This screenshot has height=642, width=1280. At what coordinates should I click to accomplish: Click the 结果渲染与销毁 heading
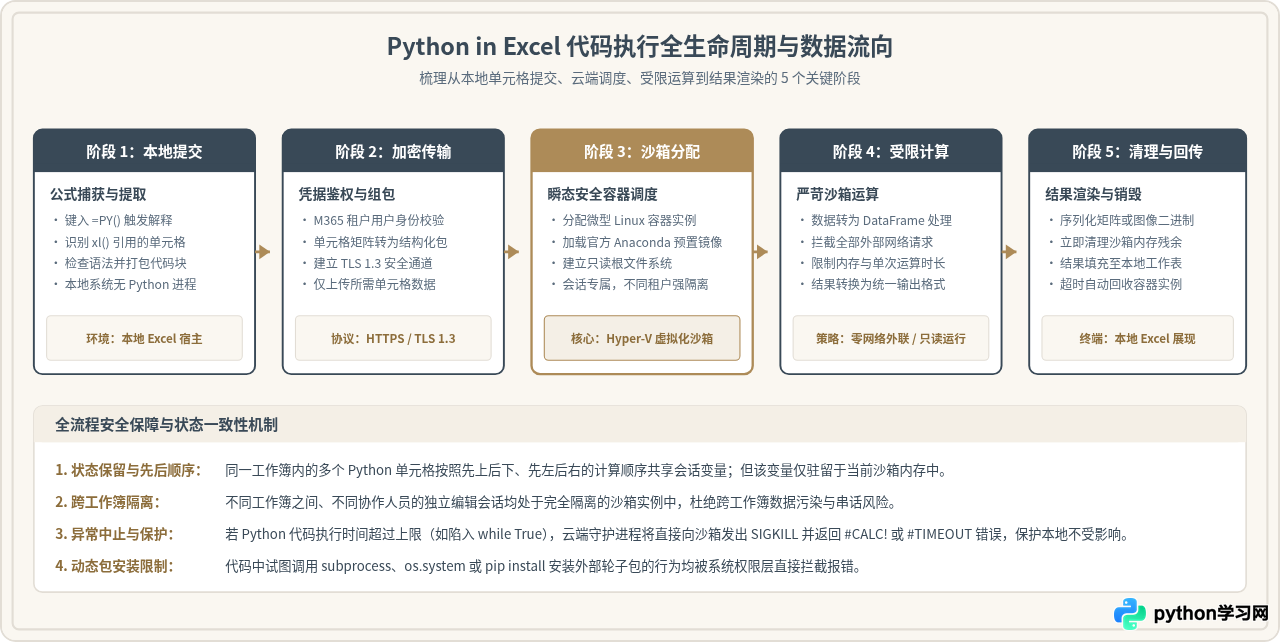click(x=1093, y=194)
